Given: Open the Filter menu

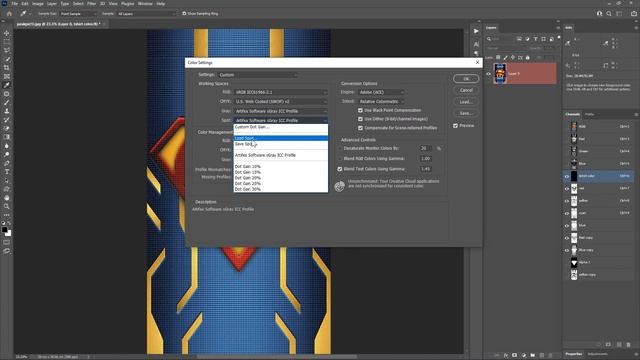Looking at the screenshot, I should [x=91, y=4].
